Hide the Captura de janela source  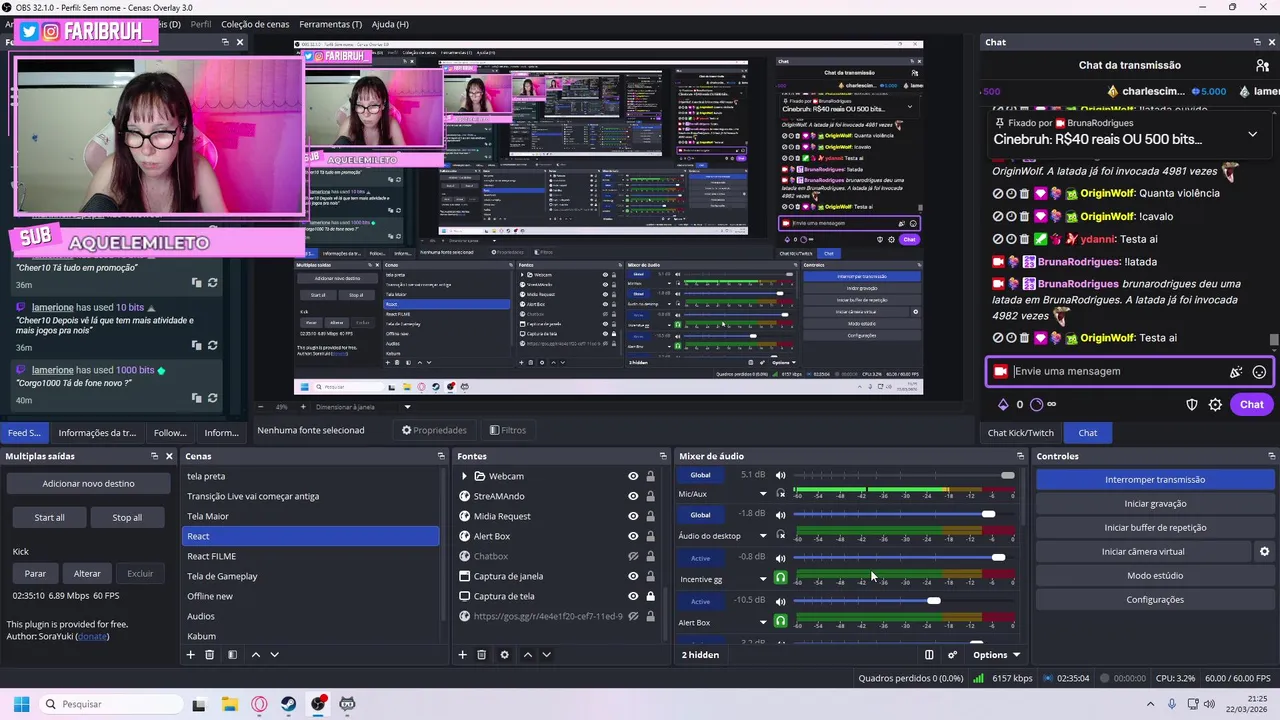633,576
